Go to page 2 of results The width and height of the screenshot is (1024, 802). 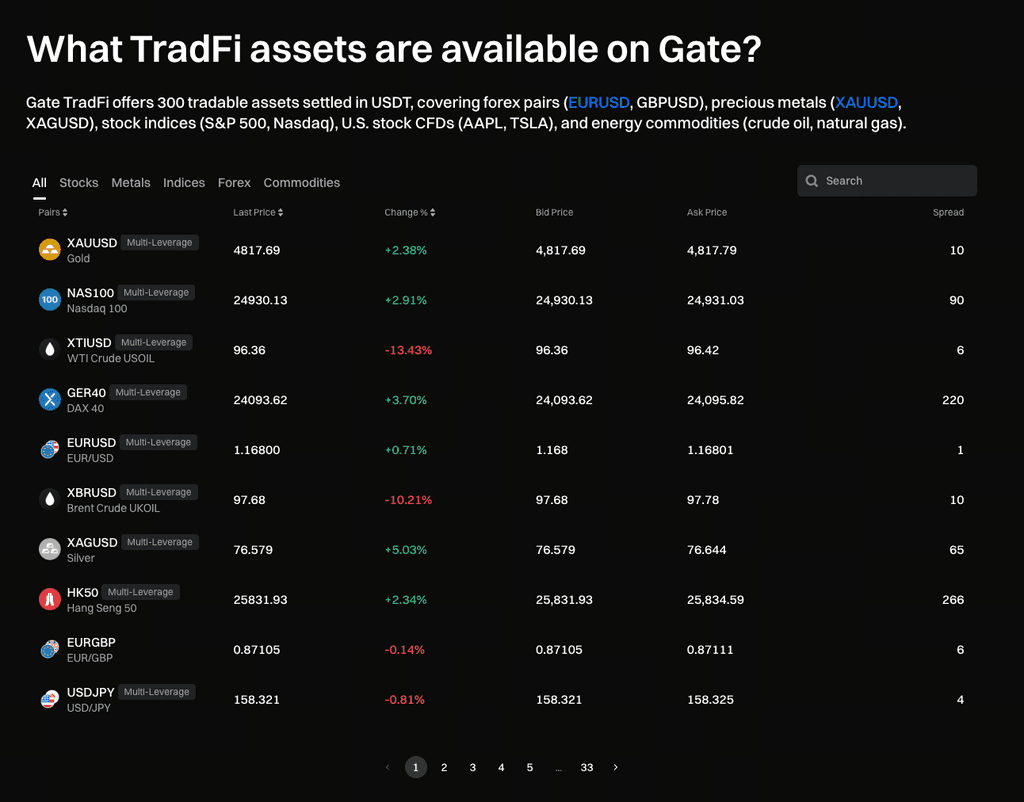[x=444, y=767]
